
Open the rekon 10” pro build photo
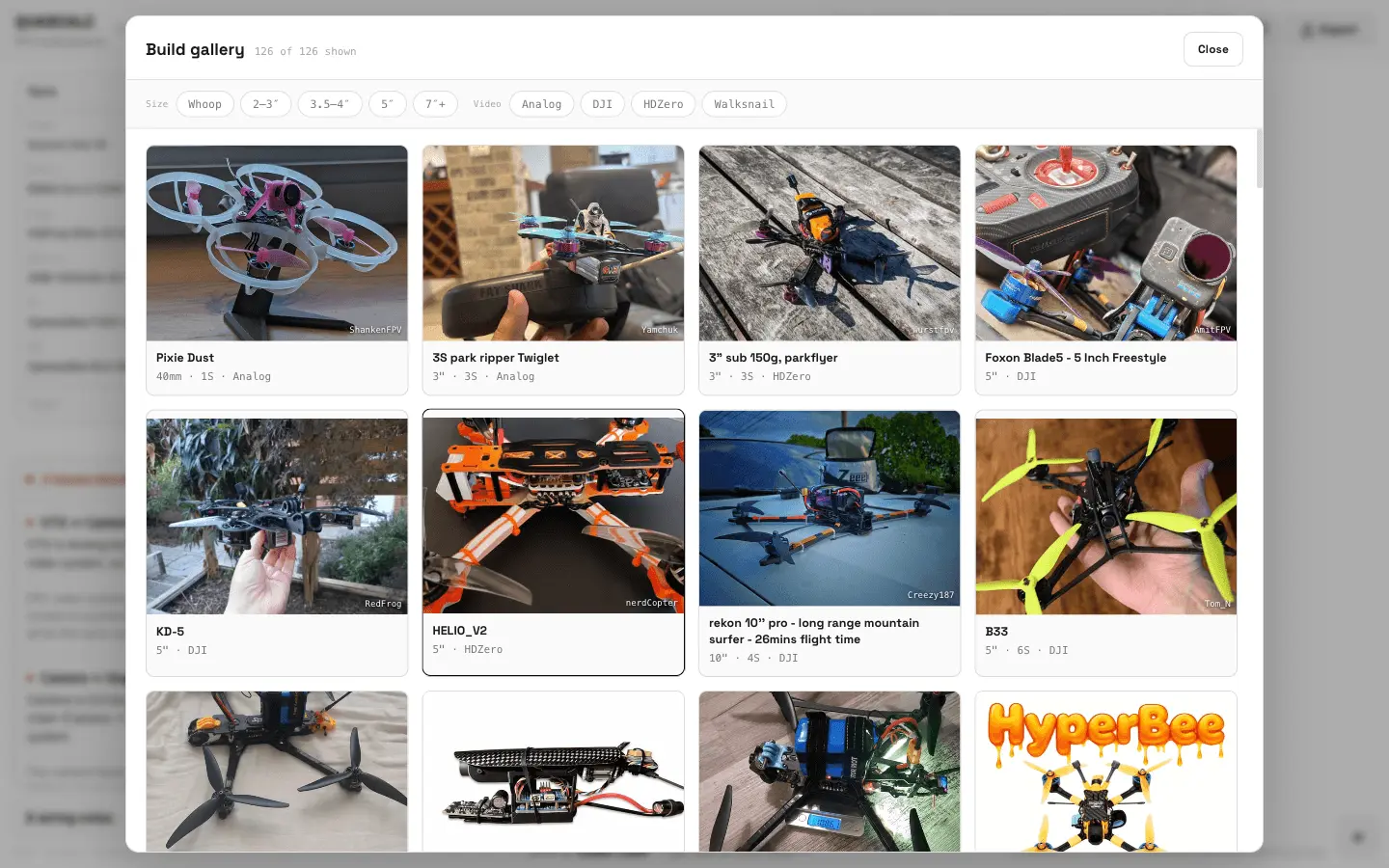[830, 508]
